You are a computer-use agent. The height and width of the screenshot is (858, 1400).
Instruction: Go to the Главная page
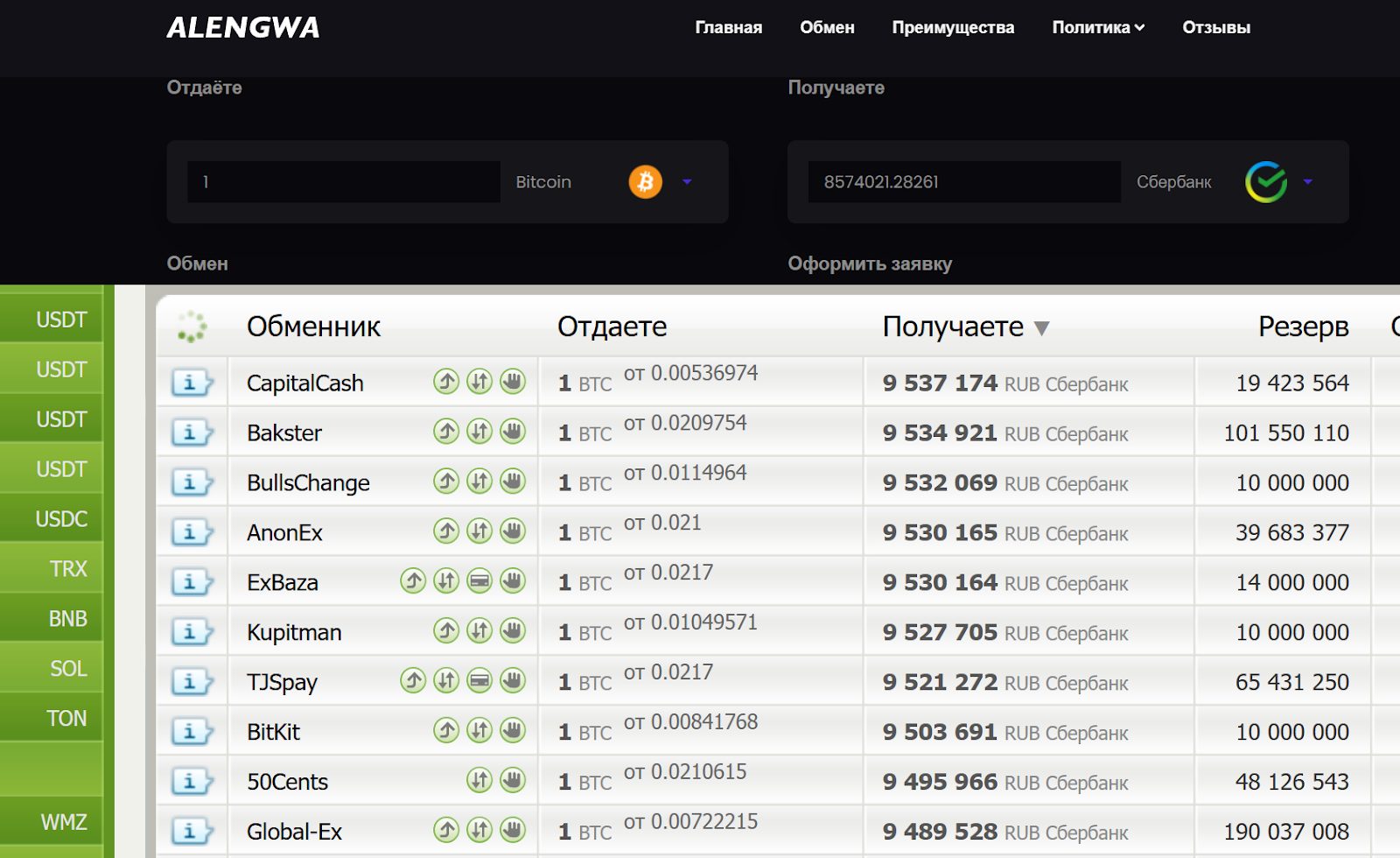729,27
